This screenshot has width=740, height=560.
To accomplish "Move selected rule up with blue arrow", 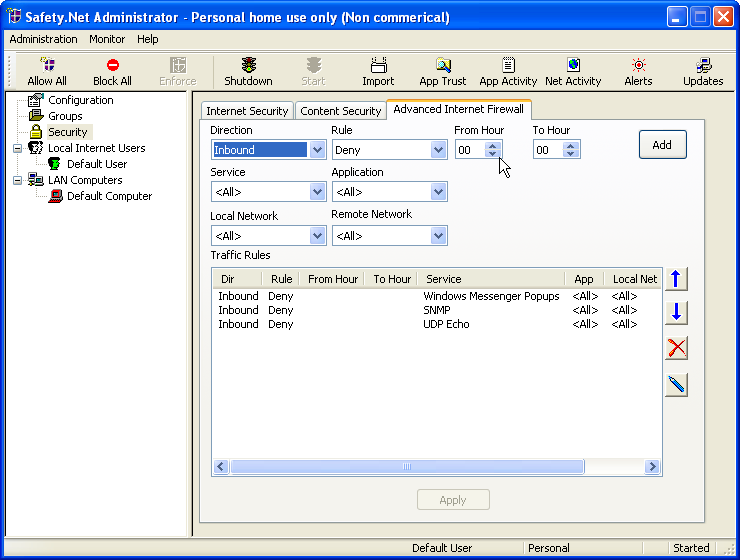I will (x=677, y=279).
